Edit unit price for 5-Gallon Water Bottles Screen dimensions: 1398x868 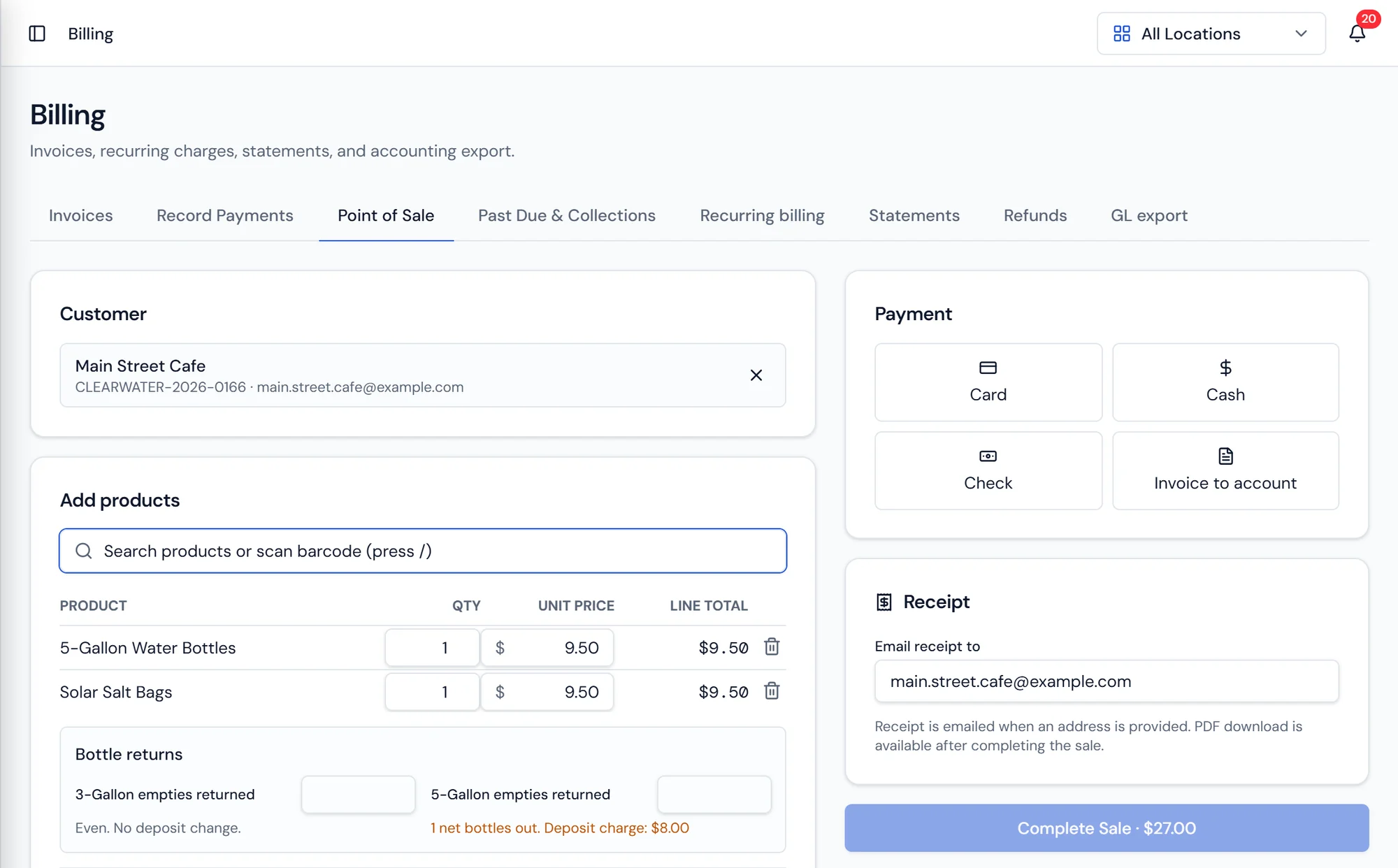pyautogui.click(x=547, y=647)
